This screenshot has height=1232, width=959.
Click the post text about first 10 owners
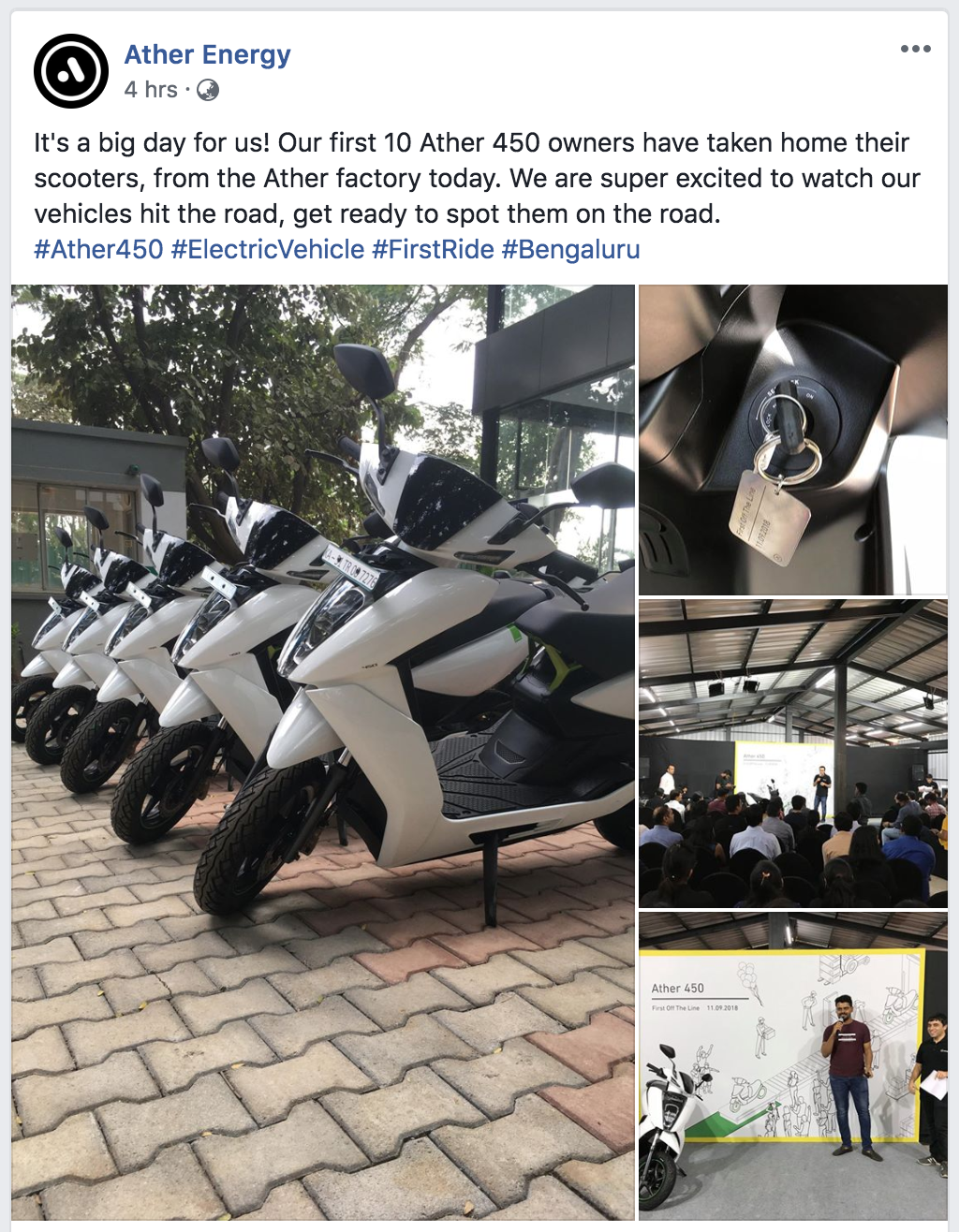[x=477, y=178]
